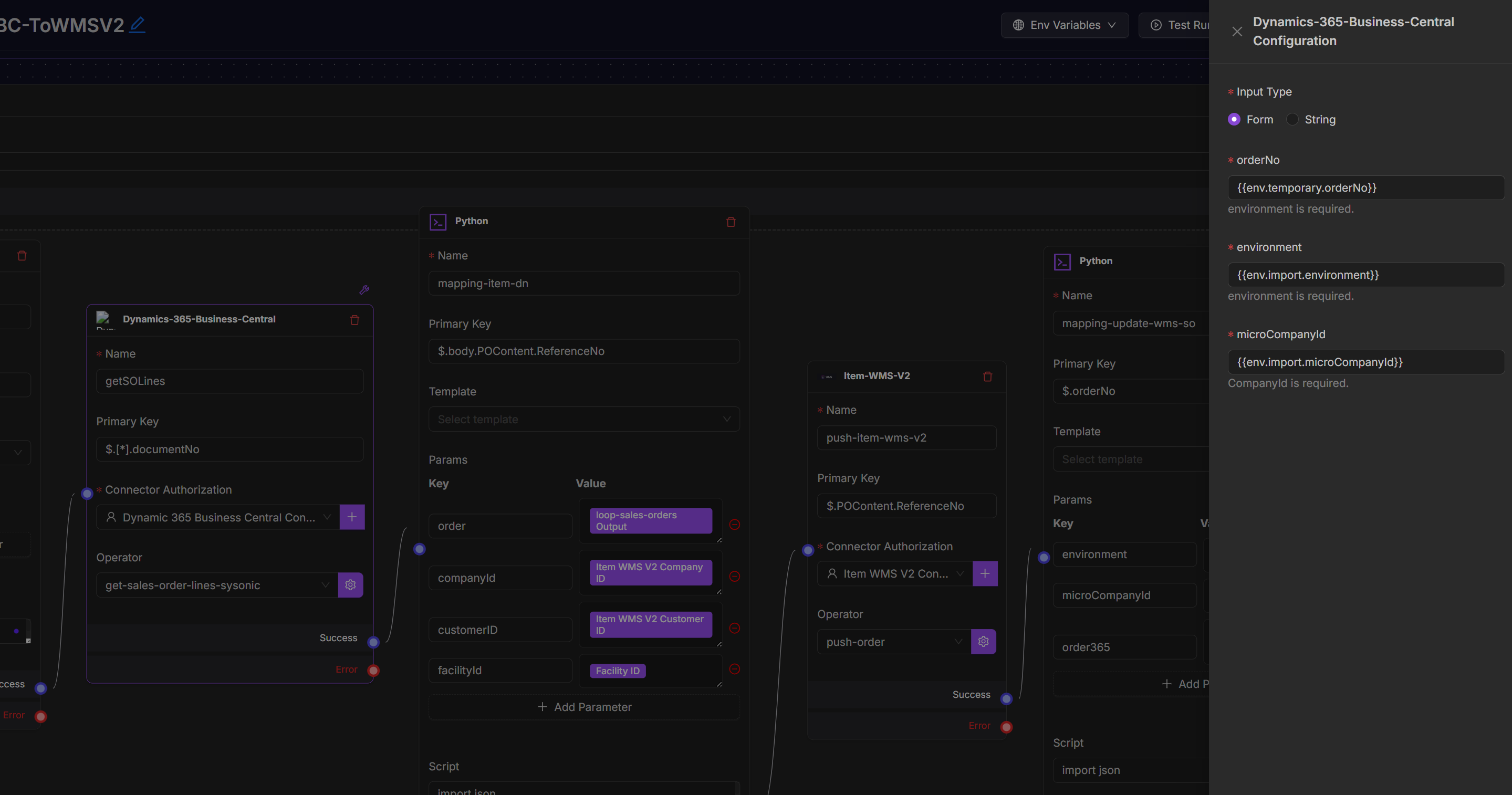
Task: Select the String input type radio
Action: (1292, 120)
